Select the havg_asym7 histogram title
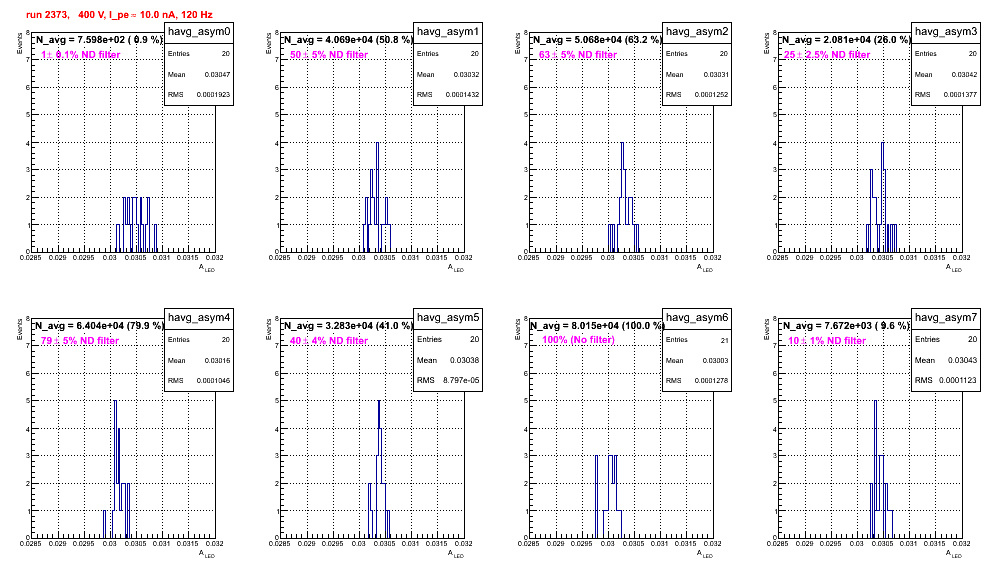 click(x=946, y=318)
